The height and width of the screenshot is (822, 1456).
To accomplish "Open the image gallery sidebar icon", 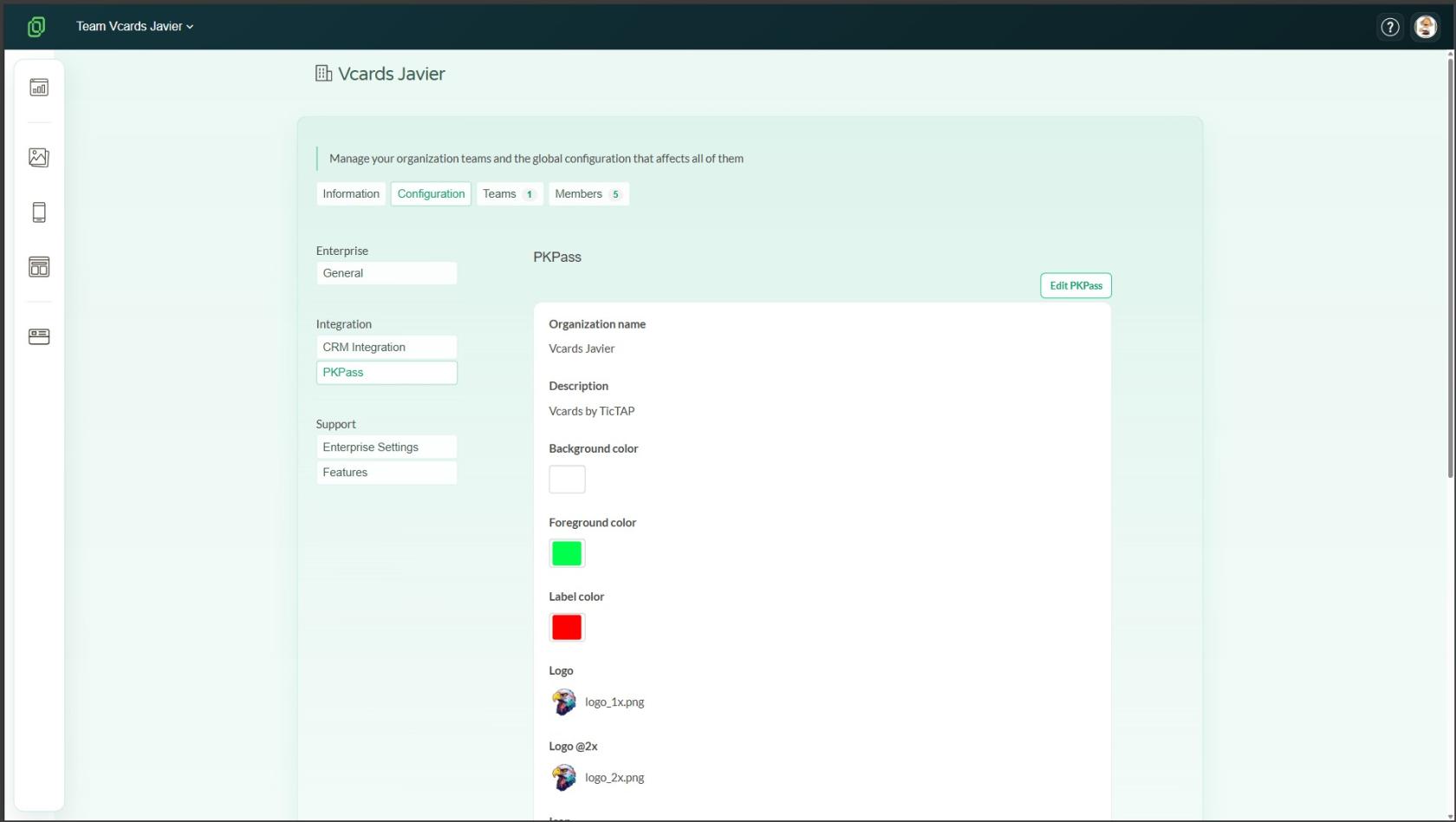I will 39,157.
